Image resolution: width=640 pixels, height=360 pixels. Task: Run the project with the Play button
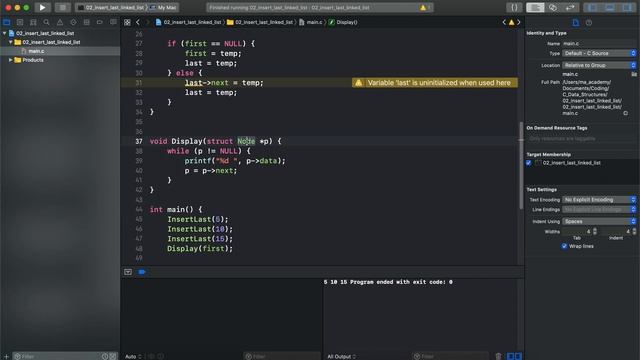coord(42,7)
